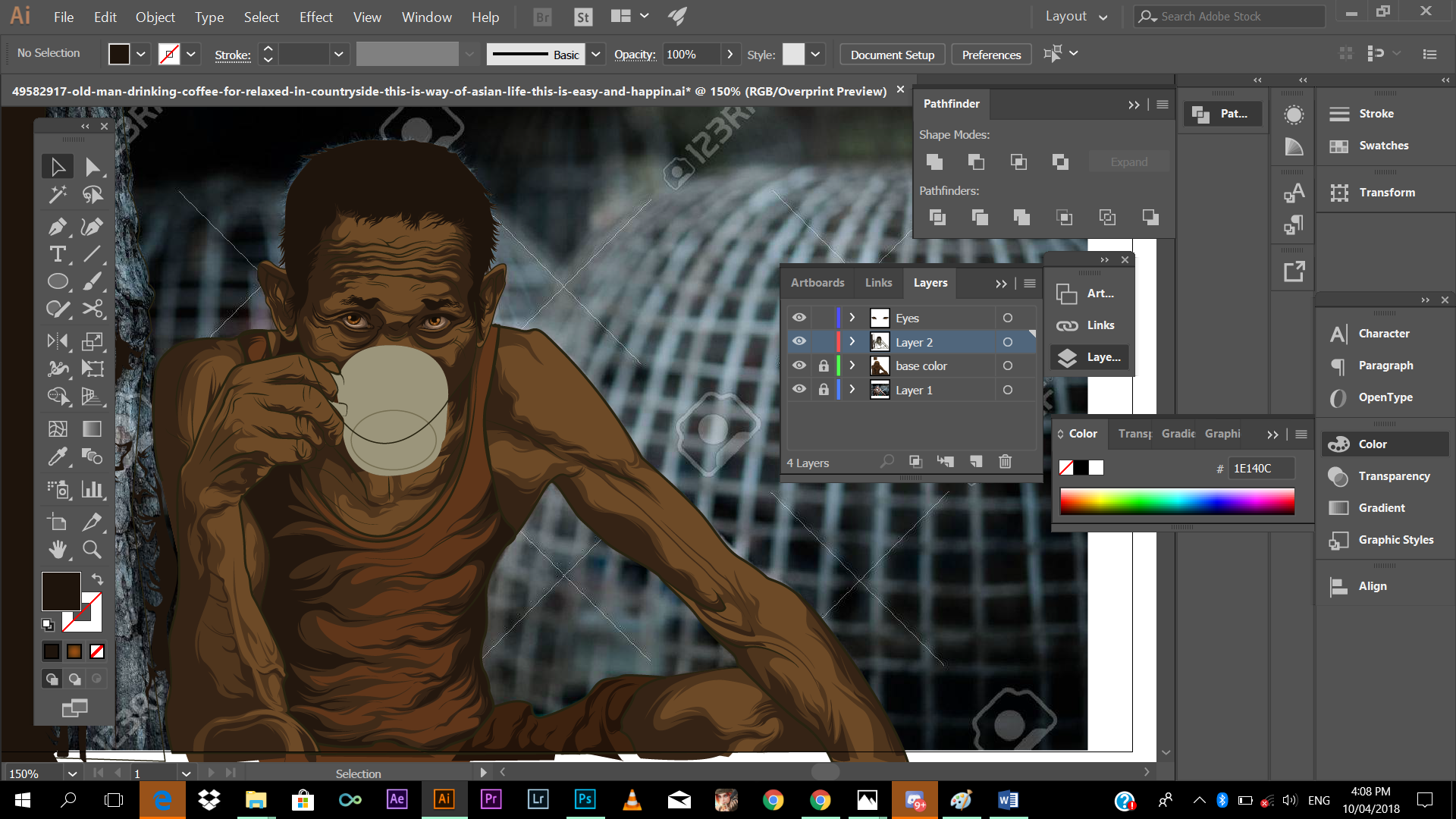This screenshot has height=819, width=1456.
Task: Select the Column Graph tool
Action: (x=93, y=489)
